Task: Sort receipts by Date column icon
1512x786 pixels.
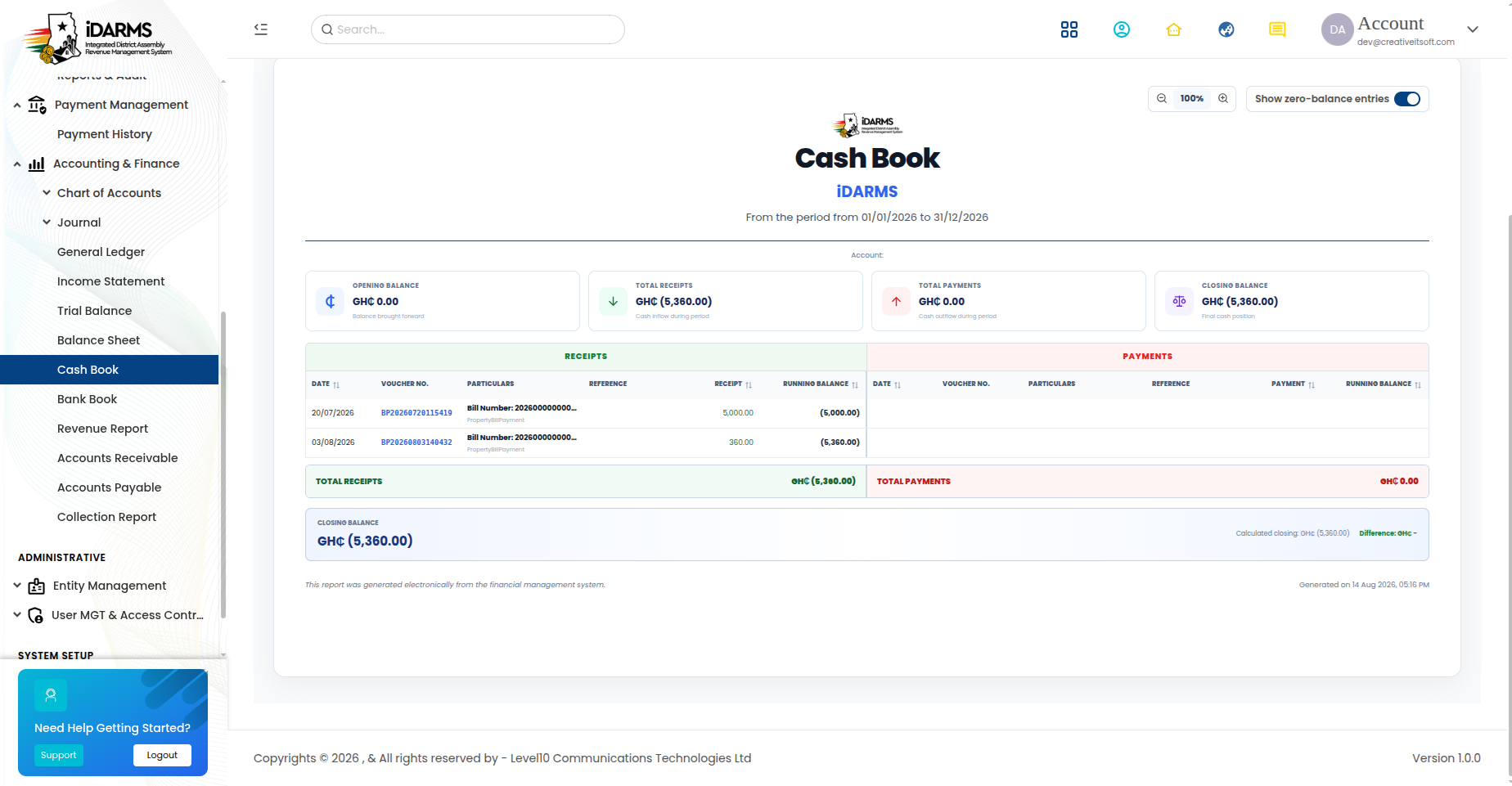Action: (336, 384)
